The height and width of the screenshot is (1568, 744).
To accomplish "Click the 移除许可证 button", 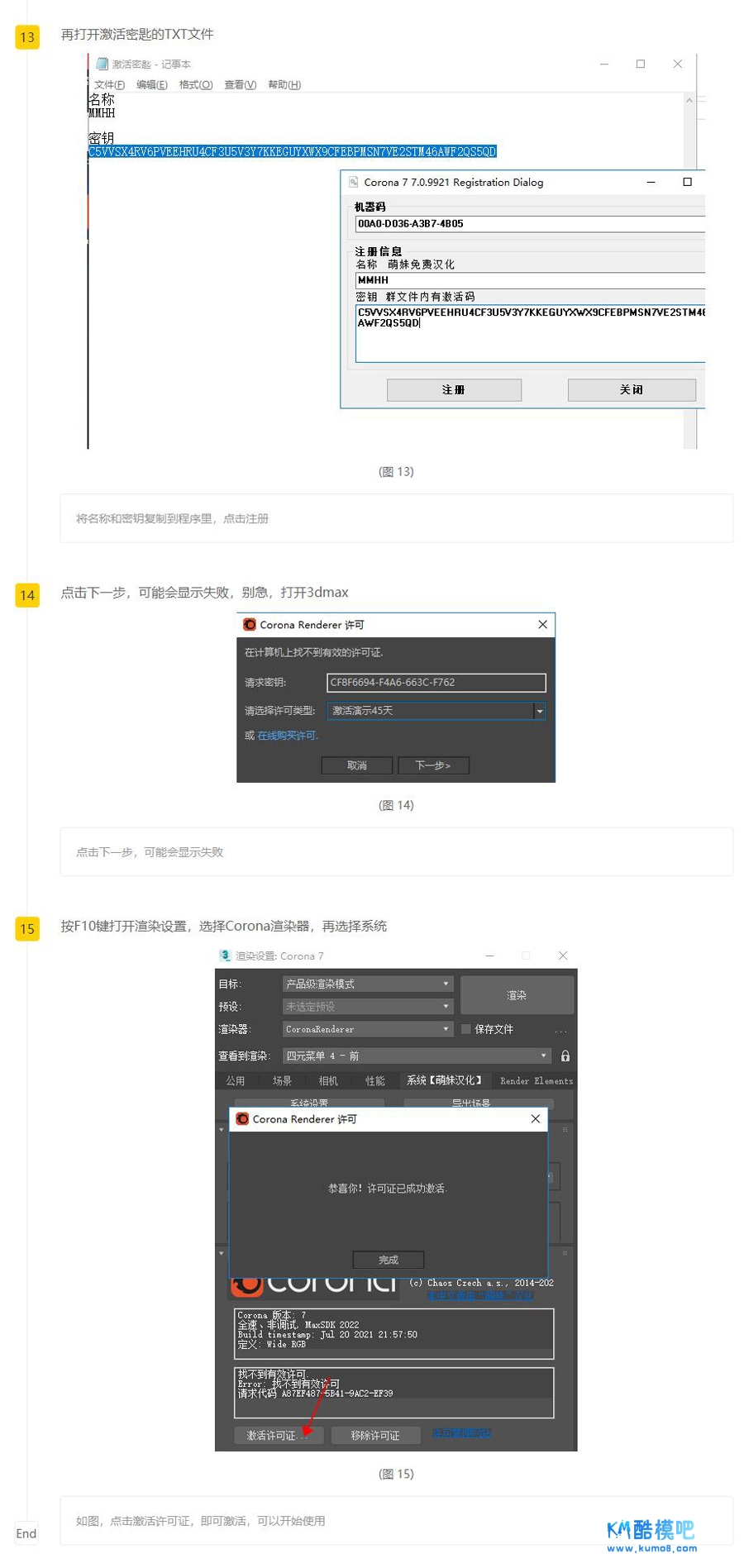I will [x=375, y=1435].
